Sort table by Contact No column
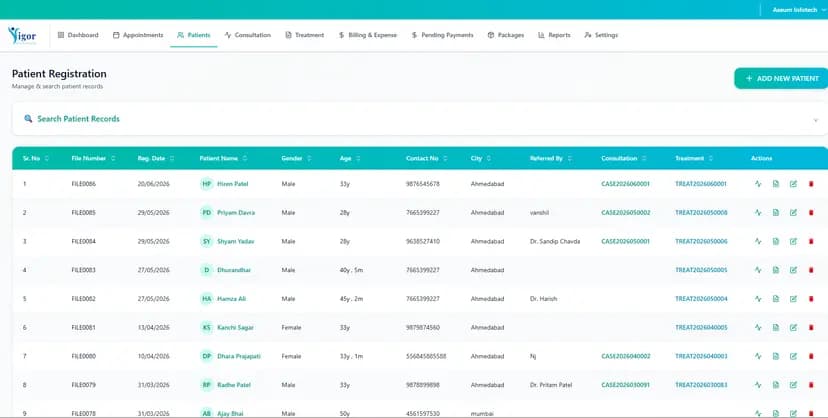The height and width of the screenshot is (418, 828). pyautogui.click(x=445, y=158)
